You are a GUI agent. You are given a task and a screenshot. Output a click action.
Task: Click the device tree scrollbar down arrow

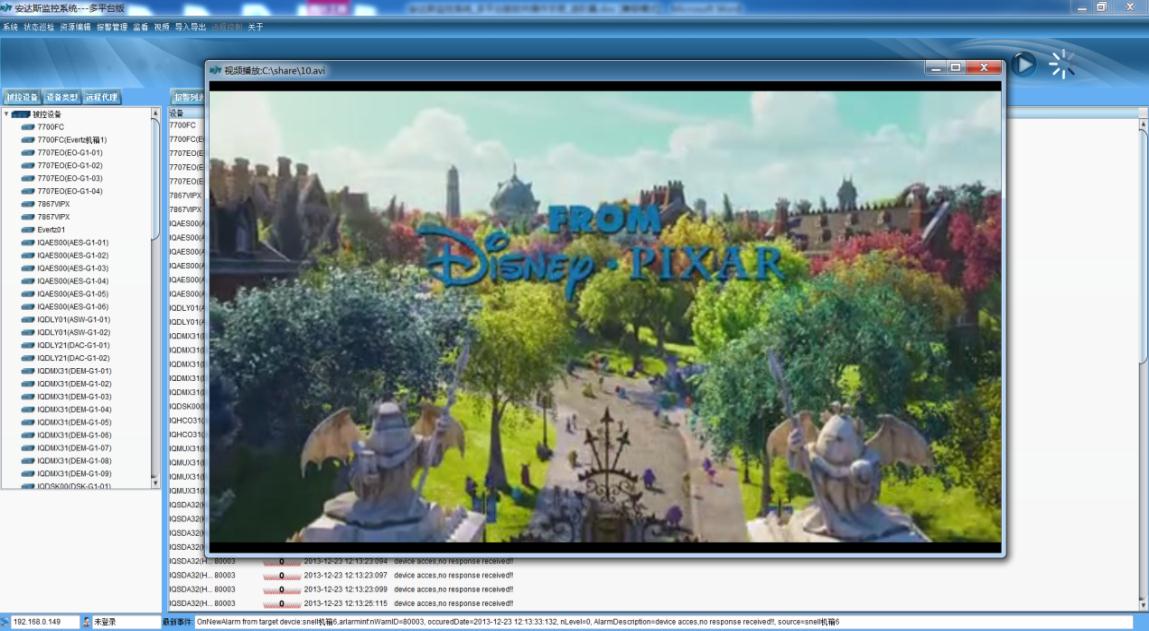tap(155, 483)
